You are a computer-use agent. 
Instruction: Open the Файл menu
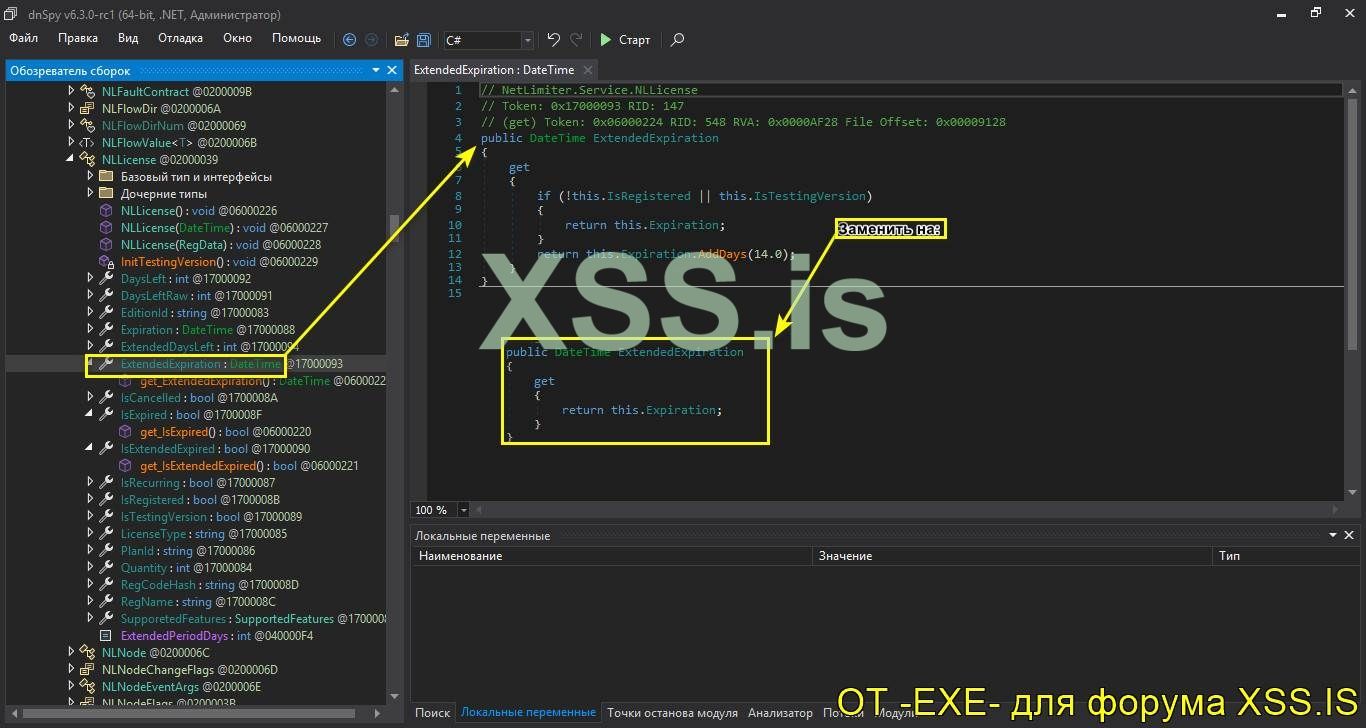coord(23,38)
